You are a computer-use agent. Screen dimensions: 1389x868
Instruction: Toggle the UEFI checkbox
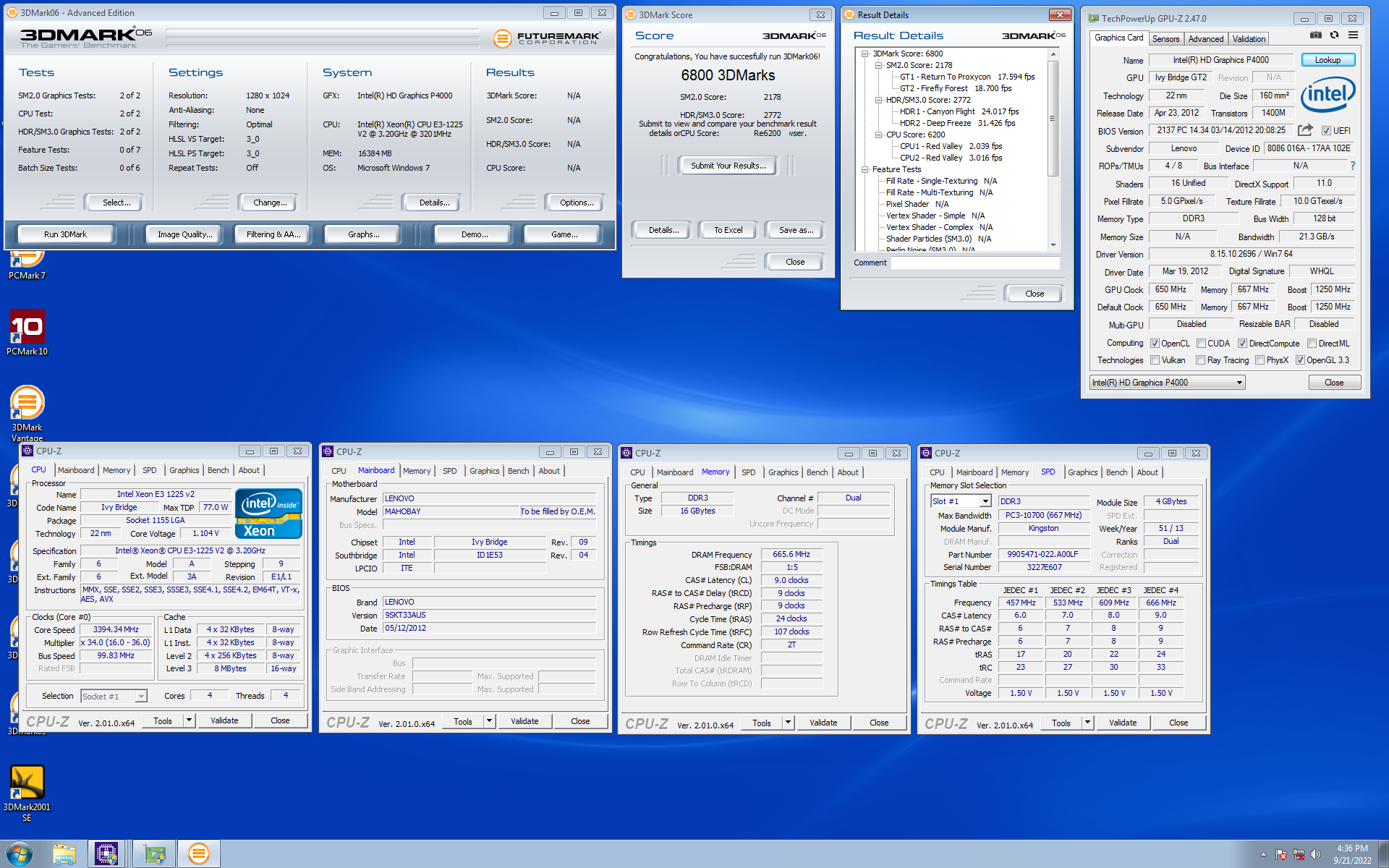click(x=1326, y=131)
